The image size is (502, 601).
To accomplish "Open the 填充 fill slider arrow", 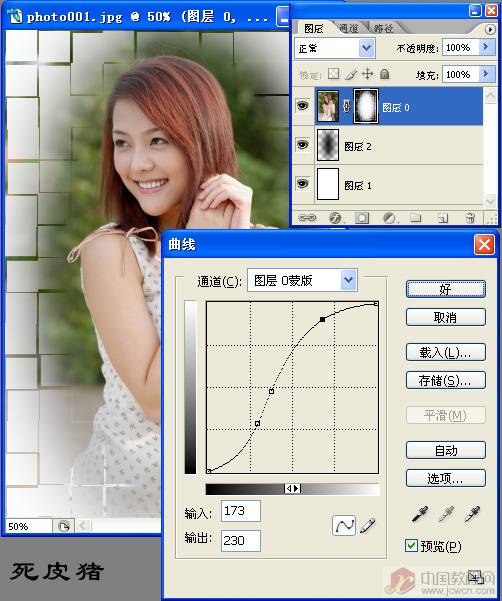I will [486, 74].
